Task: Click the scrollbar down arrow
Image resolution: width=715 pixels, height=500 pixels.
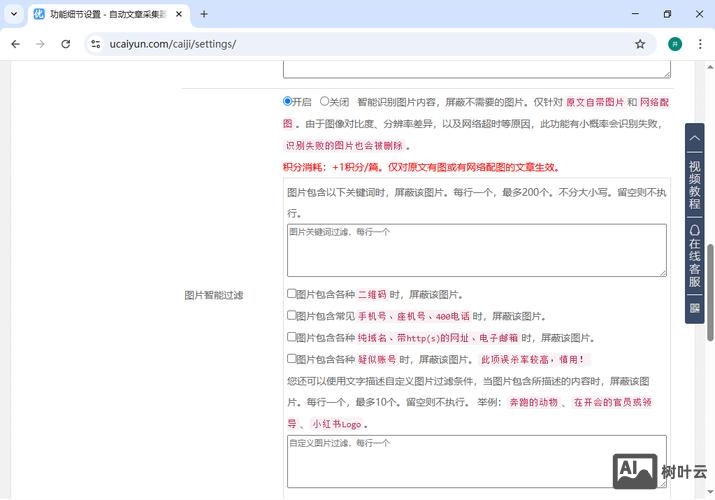Action: click(x=710, y=491)
